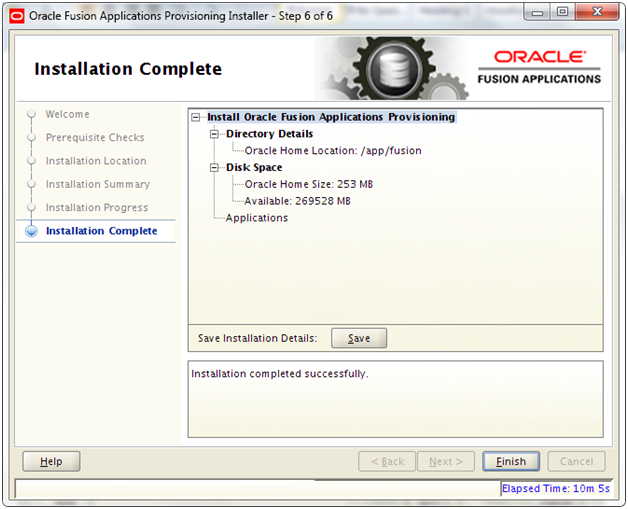Click the Installation Complete step bullet icon
628x509 pixels.
tap(31, 231)
